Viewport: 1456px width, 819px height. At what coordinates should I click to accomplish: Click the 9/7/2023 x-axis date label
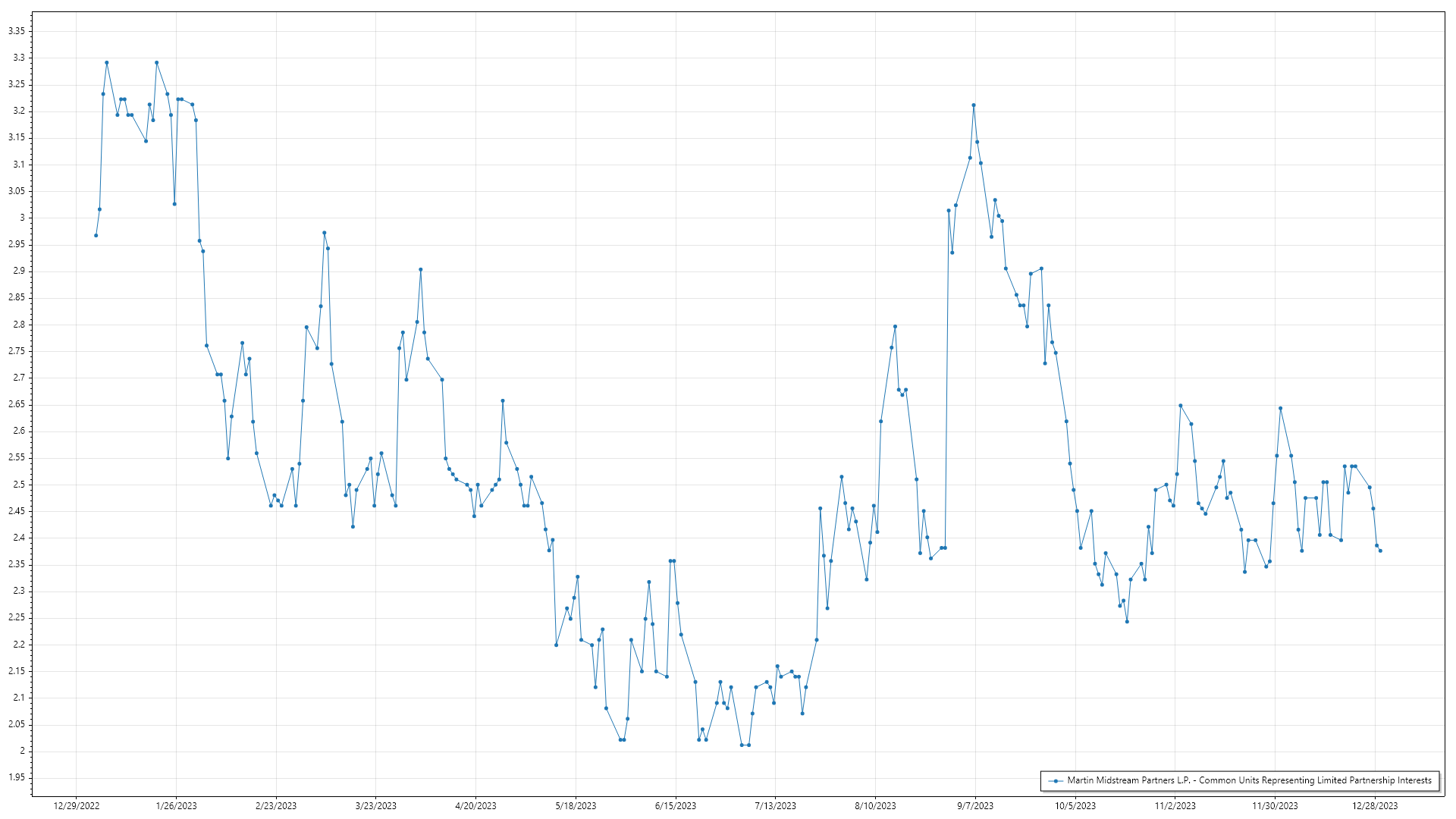(x=974, y=806)
